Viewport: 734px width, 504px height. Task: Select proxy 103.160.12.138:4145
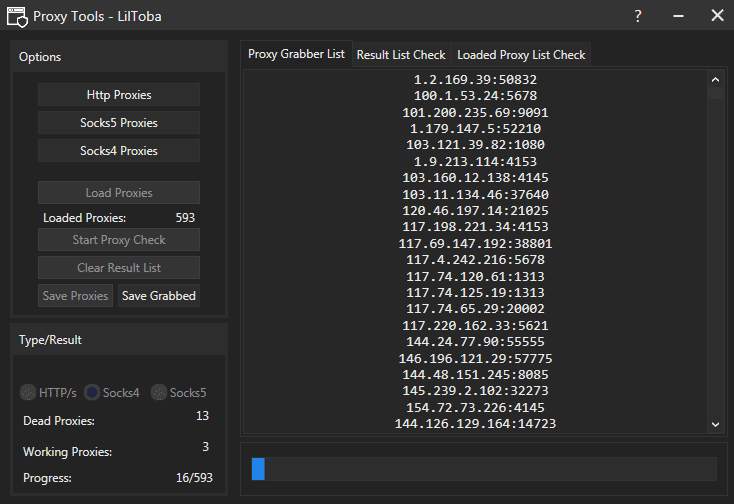(475, 178)
